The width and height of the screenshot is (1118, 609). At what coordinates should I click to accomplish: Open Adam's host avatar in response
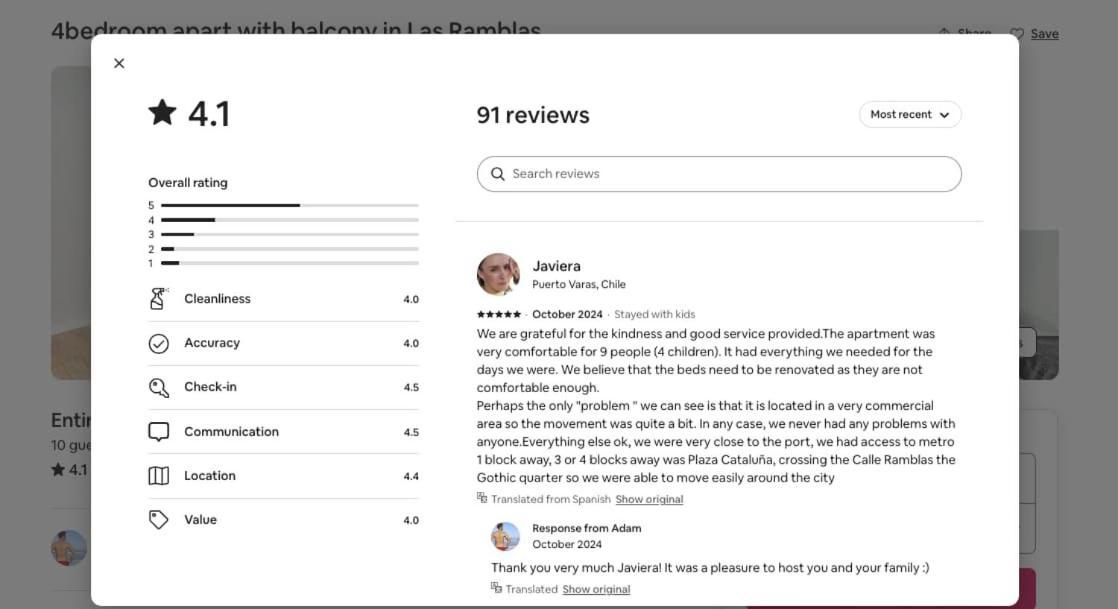505,536
